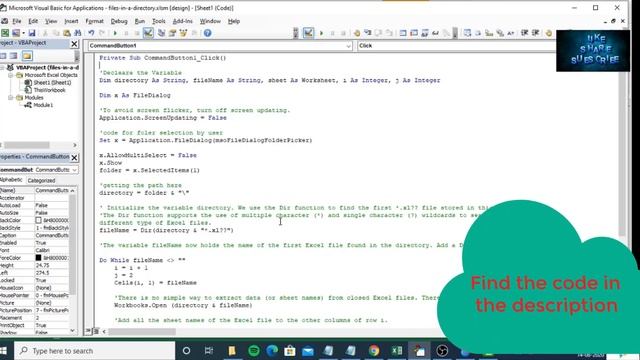The width and height of the screenshot is (640, 360).
Task: Collapse the Modules folder node
Action: tap(11, 98)
